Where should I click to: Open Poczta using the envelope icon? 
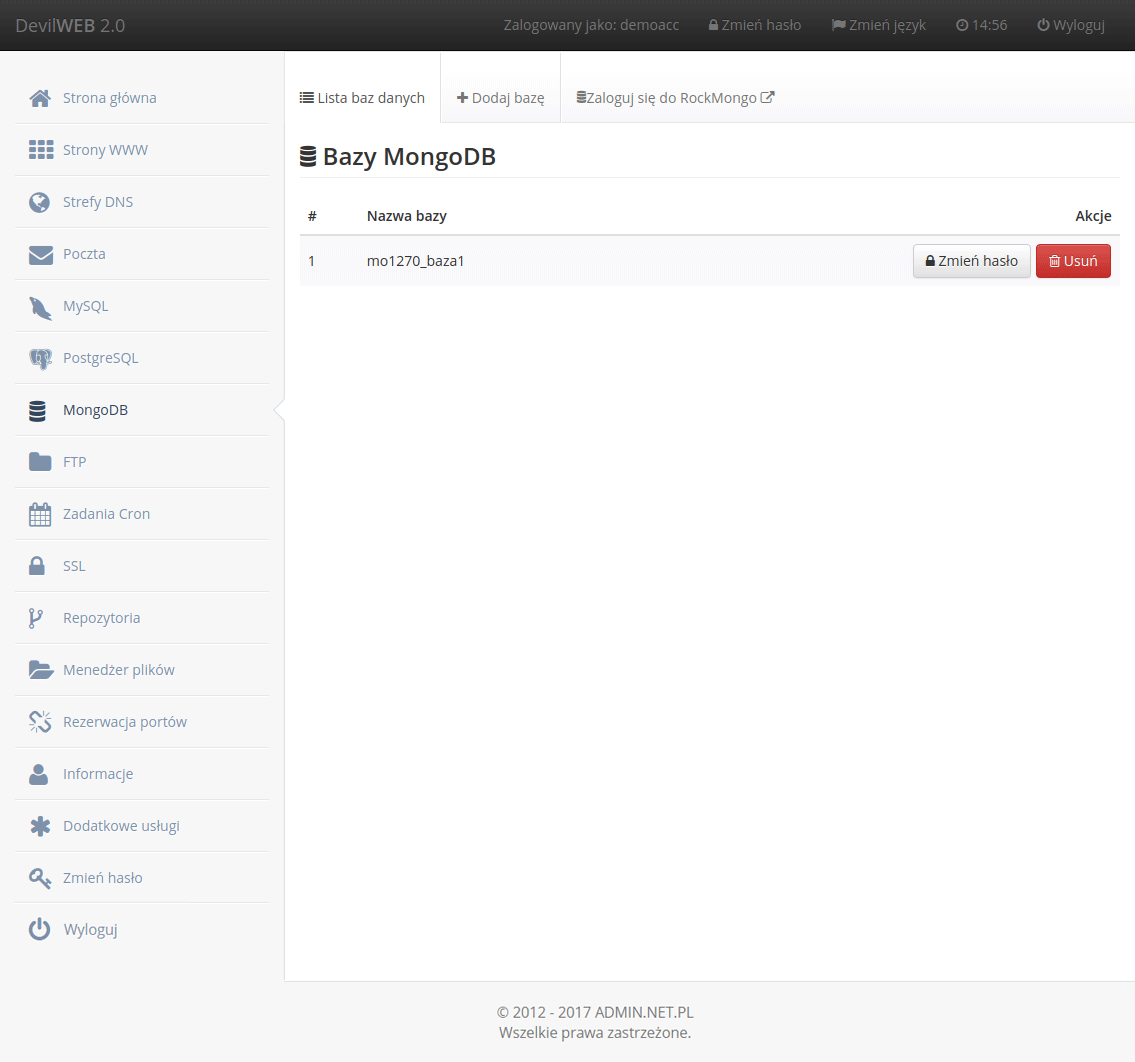point(40,253)
